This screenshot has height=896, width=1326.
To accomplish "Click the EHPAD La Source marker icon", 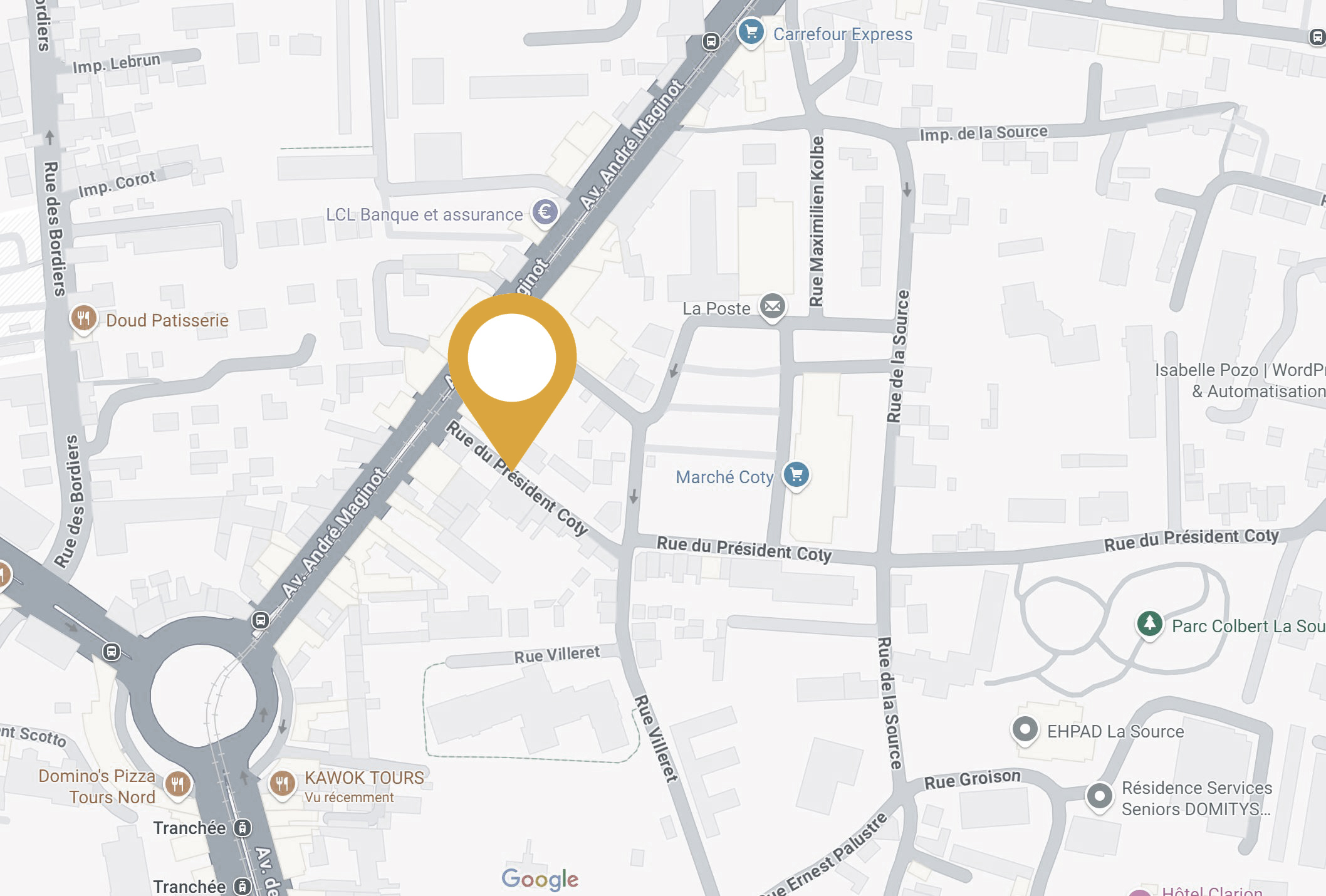I will [x=1025, y=730].
